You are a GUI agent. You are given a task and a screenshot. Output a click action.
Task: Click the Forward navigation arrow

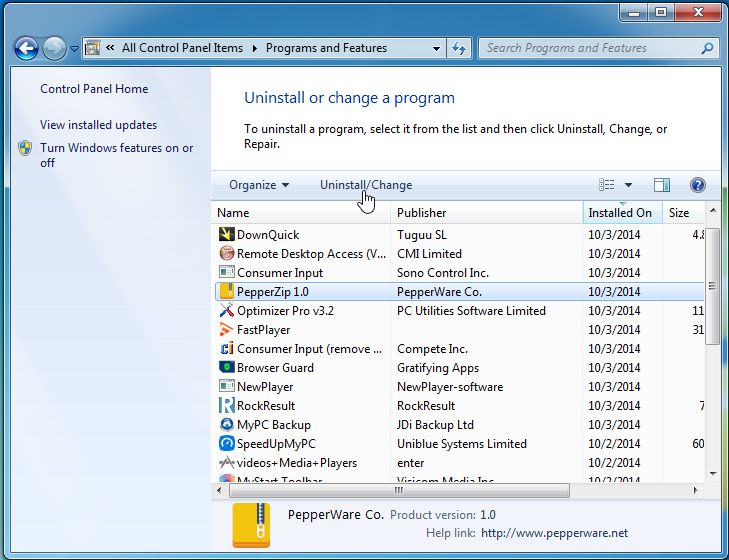point(54,48)
